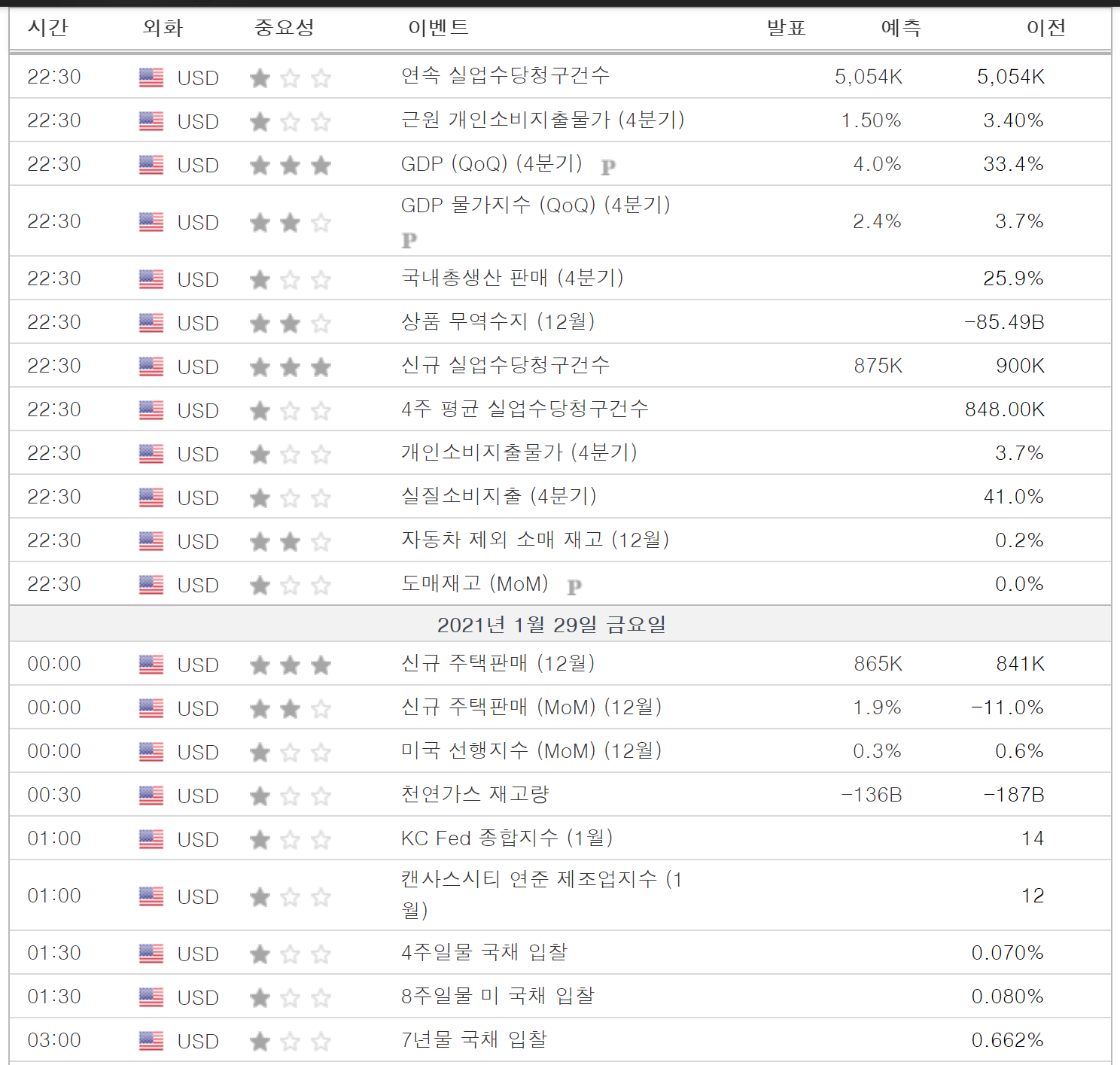1120x1065 pixels.
Task: Open the KC Fed 종합지수 (1월) event
Action: click(x=507, y=838)
